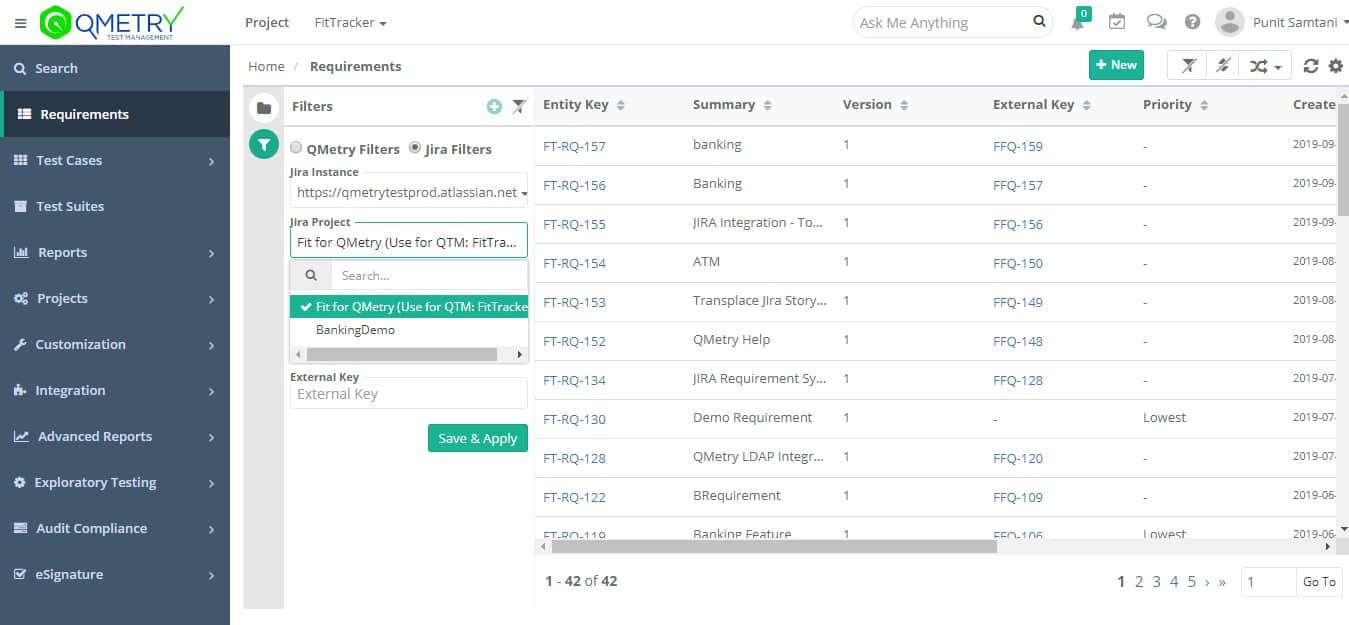This screenshot has width=1349, height=625.
Task: Open Advanced Reports in sidebar
Action: tap(115, 436)
